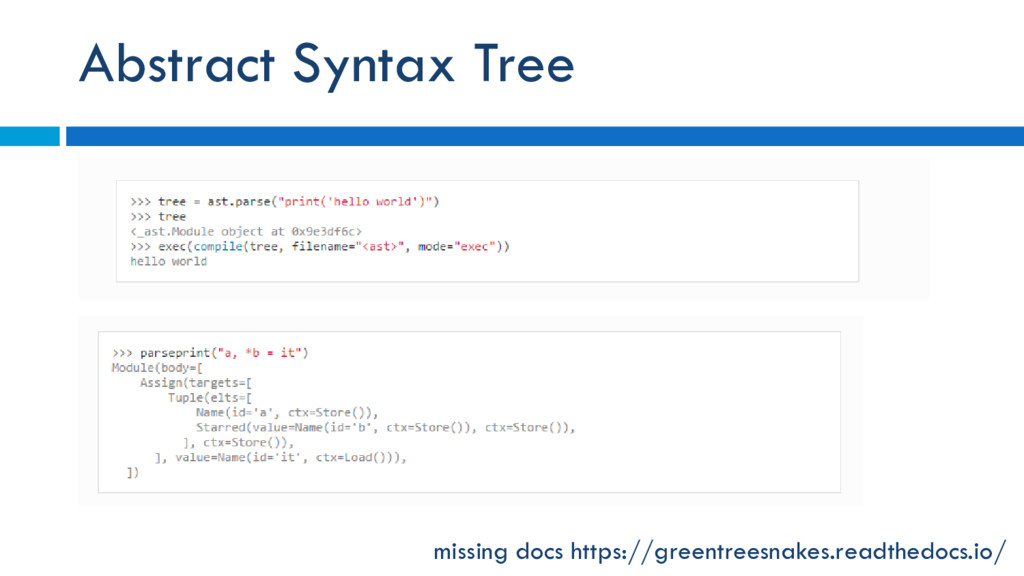Click the Starred(value=Name(id='b'...) line
Image resolution: width=1024 pixels, height=576 pixels.
385,428
